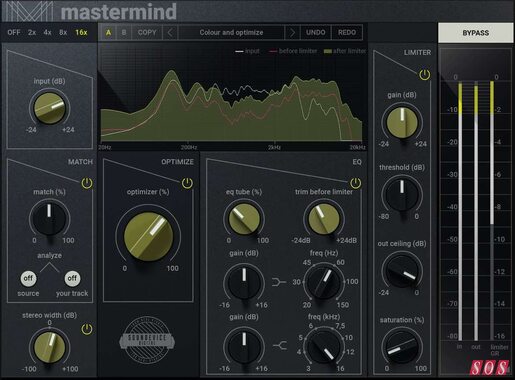Click the eq tube (%) knob

(244, 219)
